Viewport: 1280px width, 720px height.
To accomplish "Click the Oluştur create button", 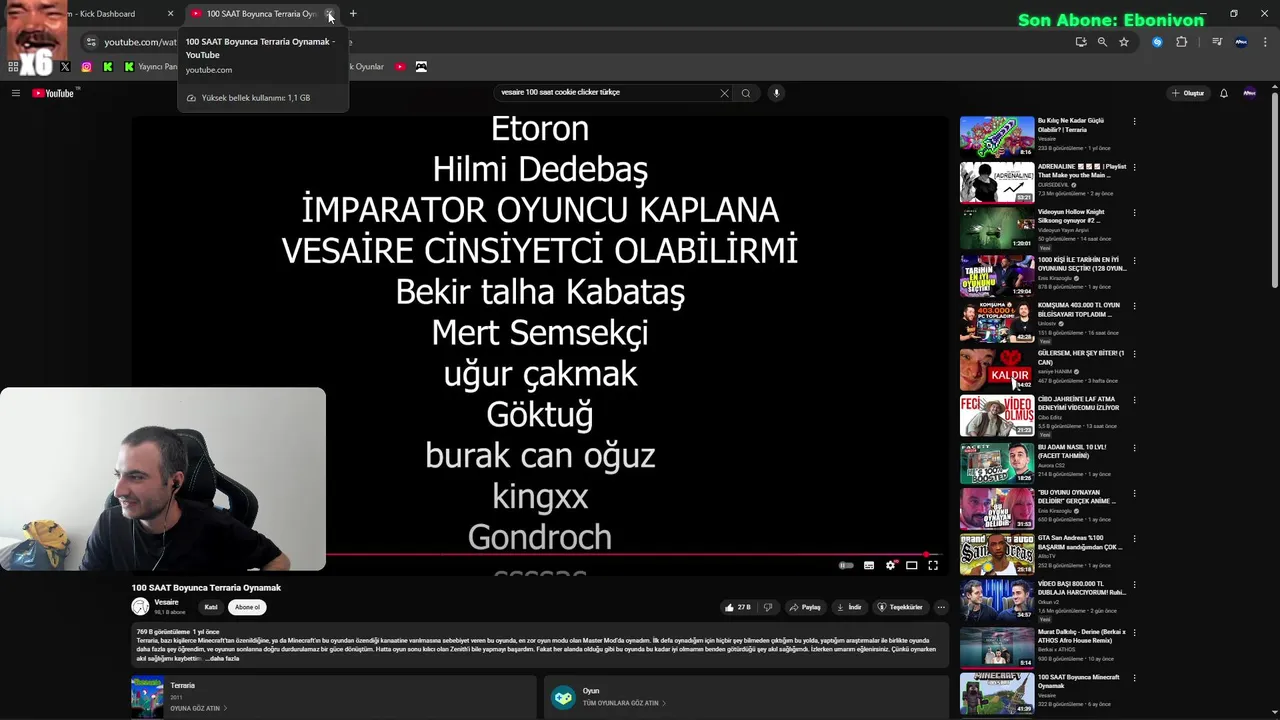I will (1188, 93).
